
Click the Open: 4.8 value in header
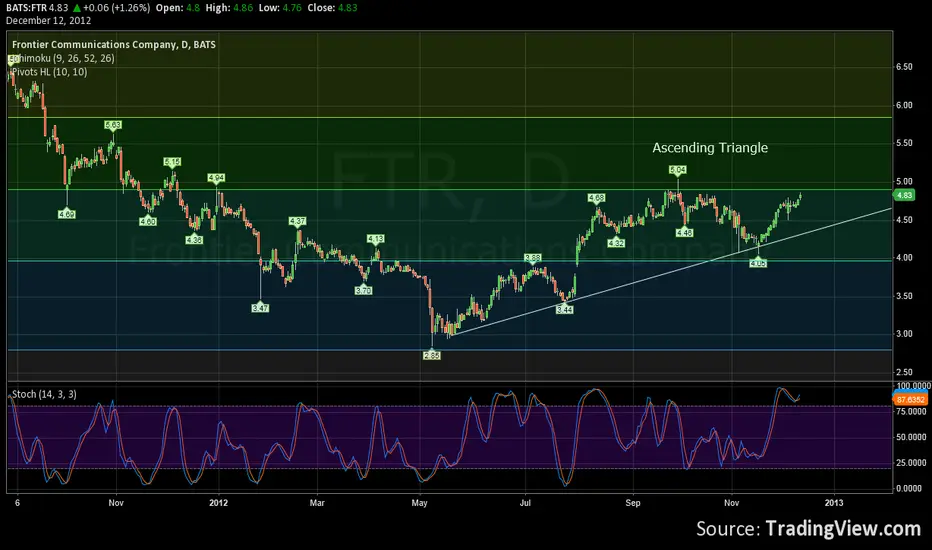[178, 8]
